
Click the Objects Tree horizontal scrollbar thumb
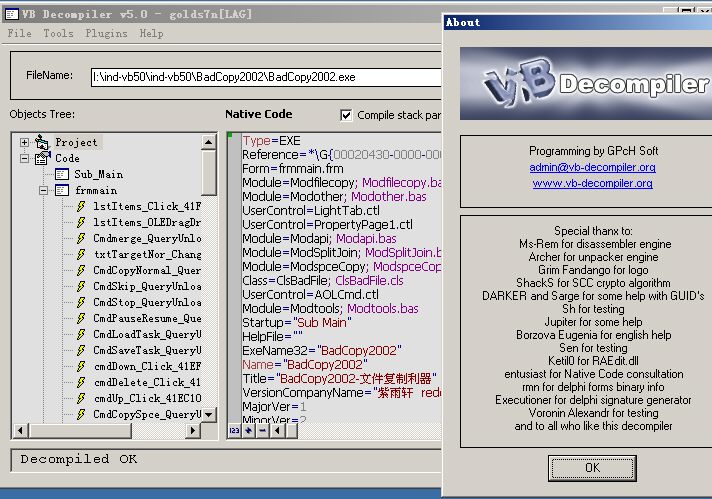coord(80,430)
